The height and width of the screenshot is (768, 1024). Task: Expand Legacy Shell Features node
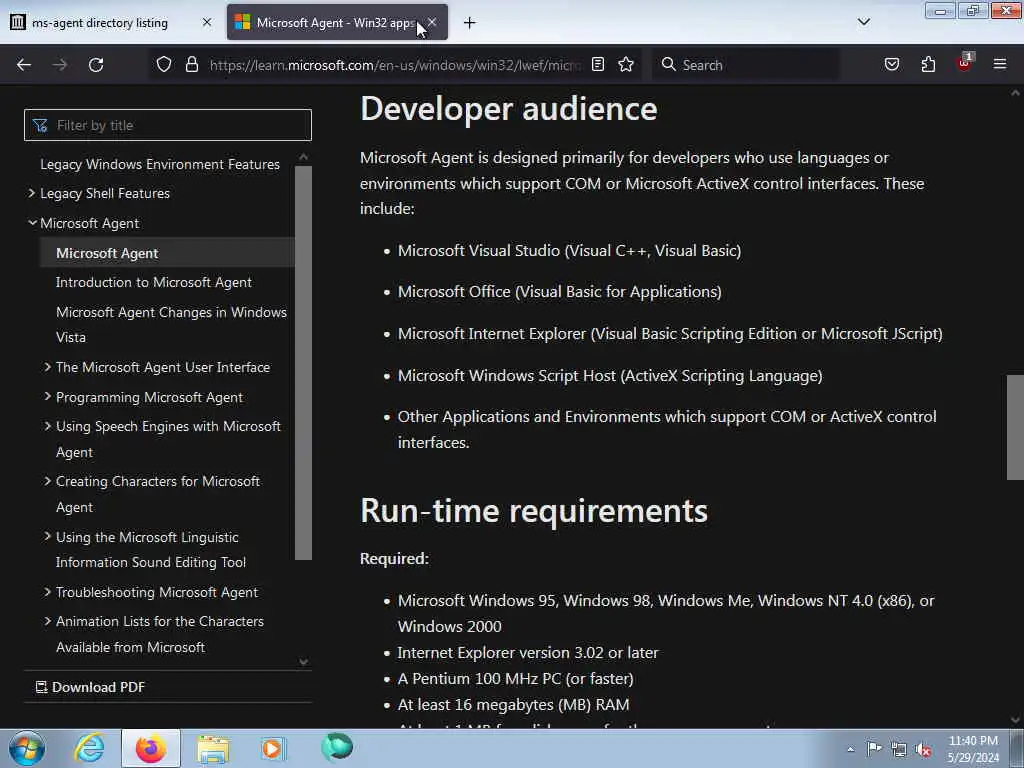point(31,193)
